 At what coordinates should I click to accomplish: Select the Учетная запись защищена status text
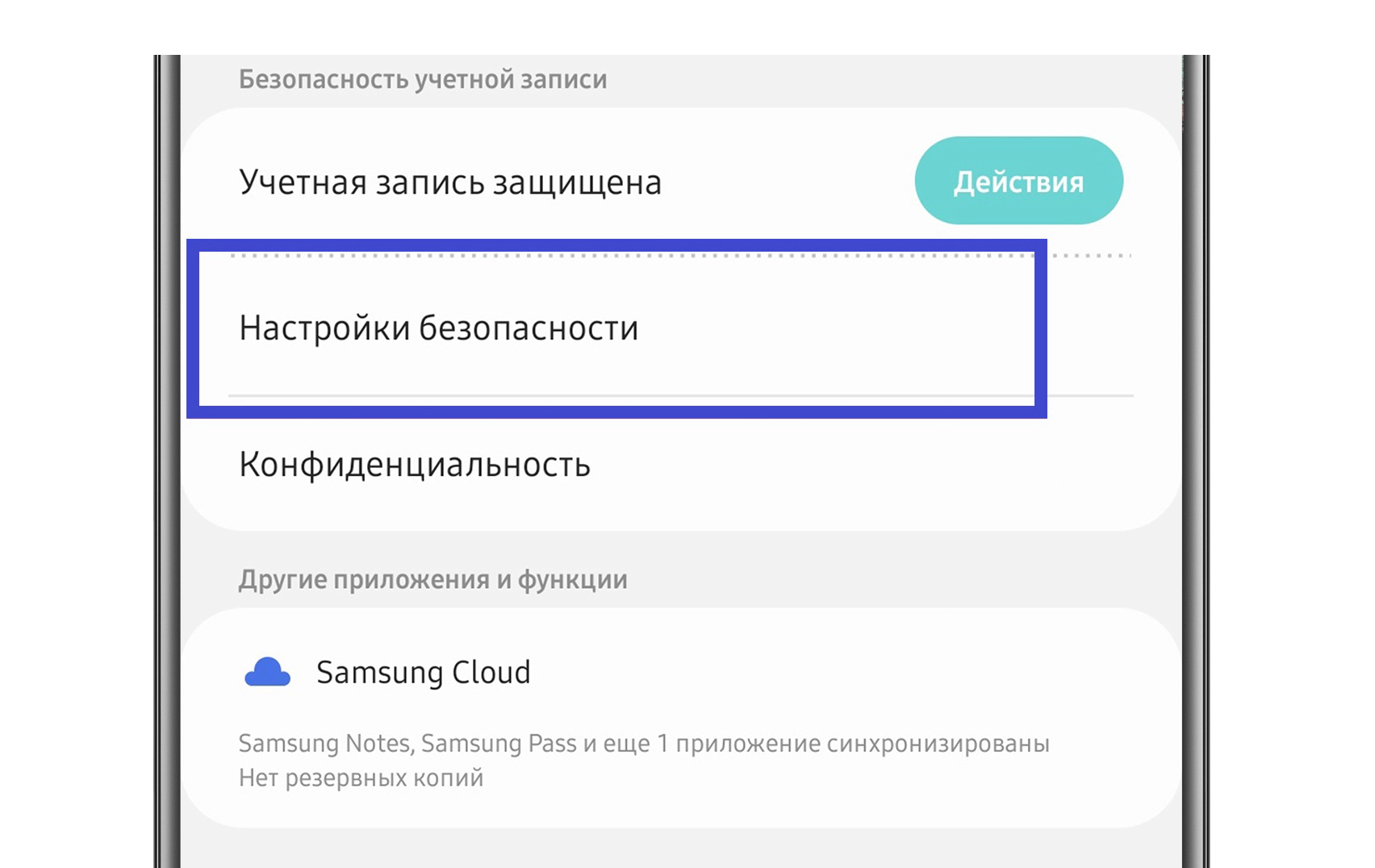pyautogui.click(x=449, y=182)
